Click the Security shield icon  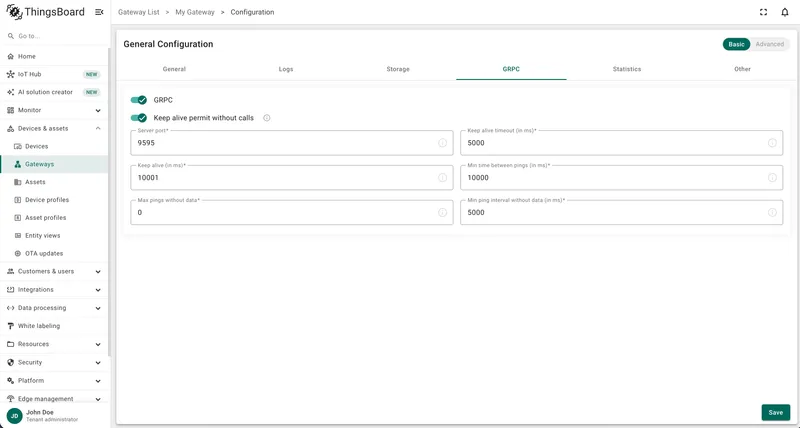11,363
